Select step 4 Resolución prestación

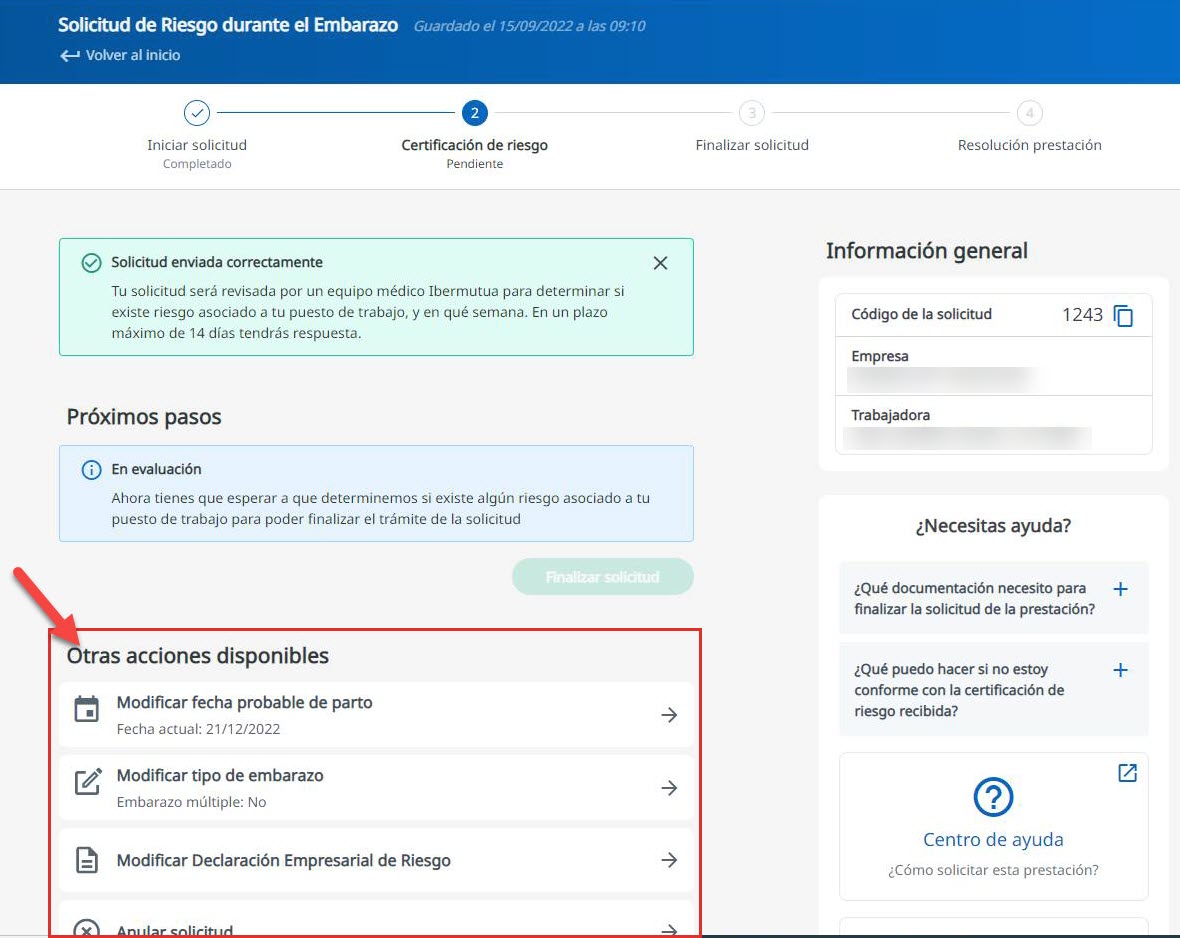(x=1029, y=113)
